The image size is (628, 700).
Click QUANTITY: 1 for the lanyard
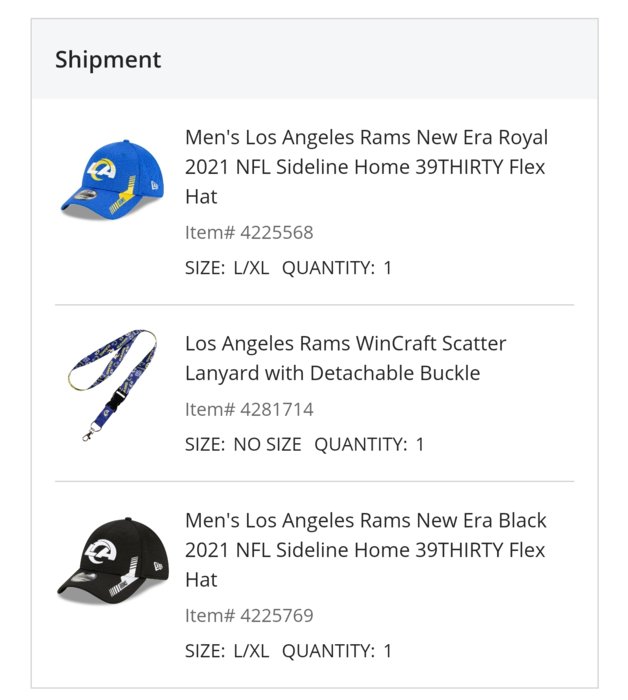(369, 445)
